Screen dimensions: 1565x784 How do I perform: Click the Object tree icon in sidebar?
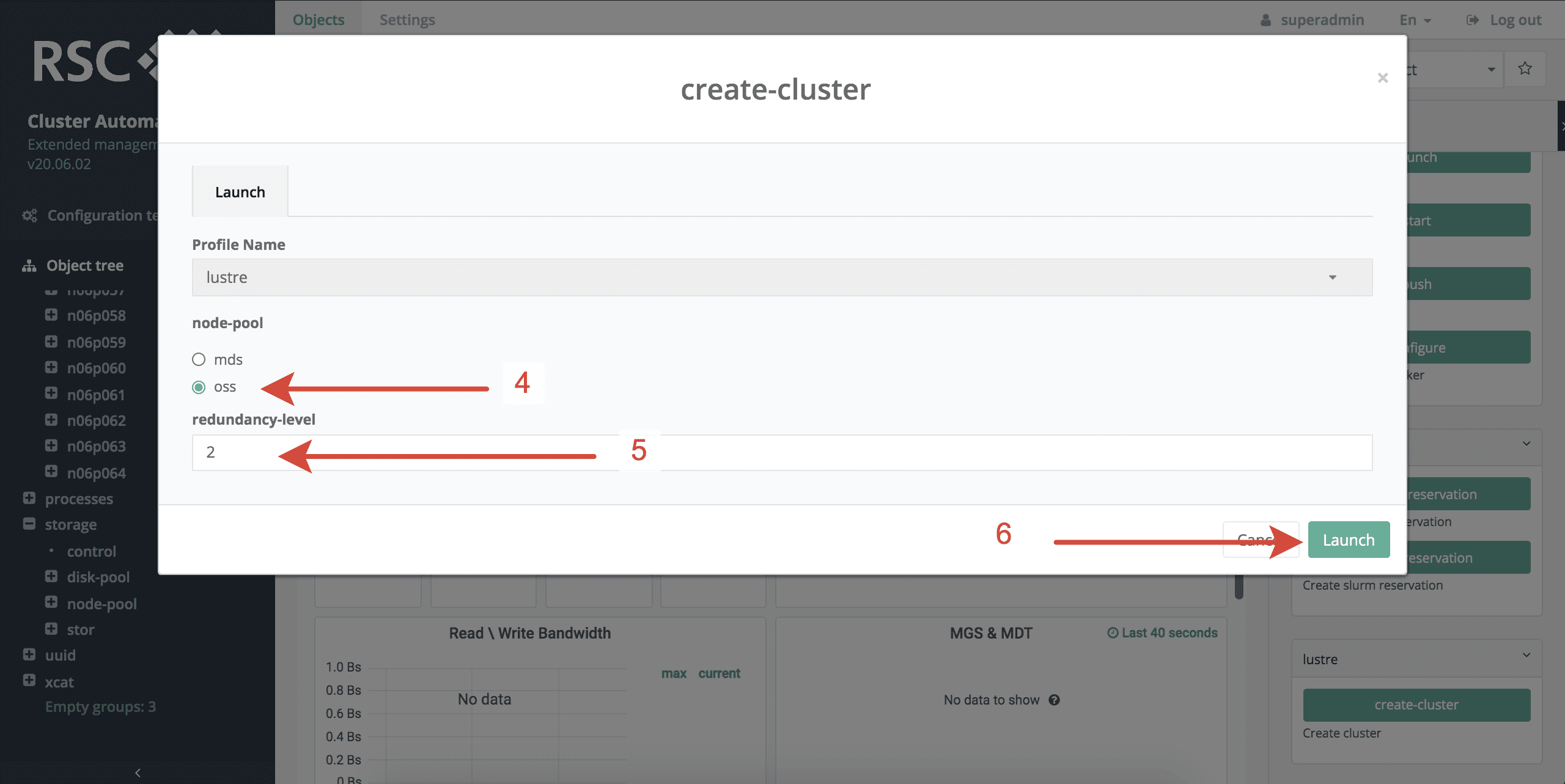point(29,265)
